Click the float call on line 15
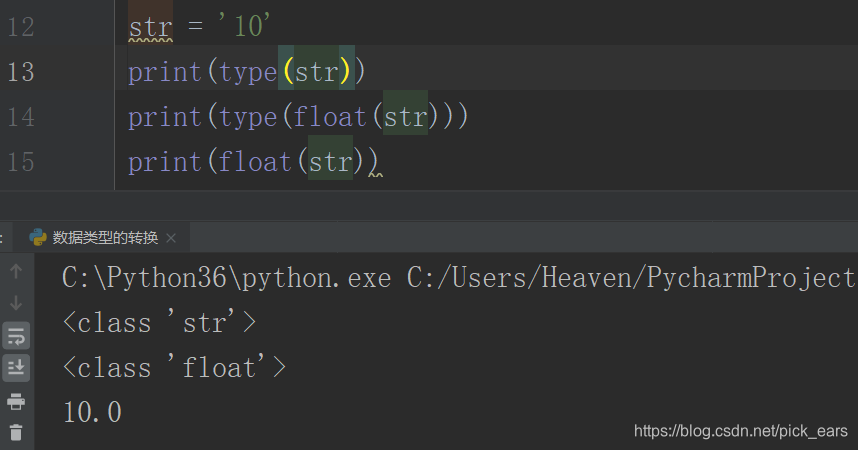This screenshot has width=858, height=450. coord(254,161)
